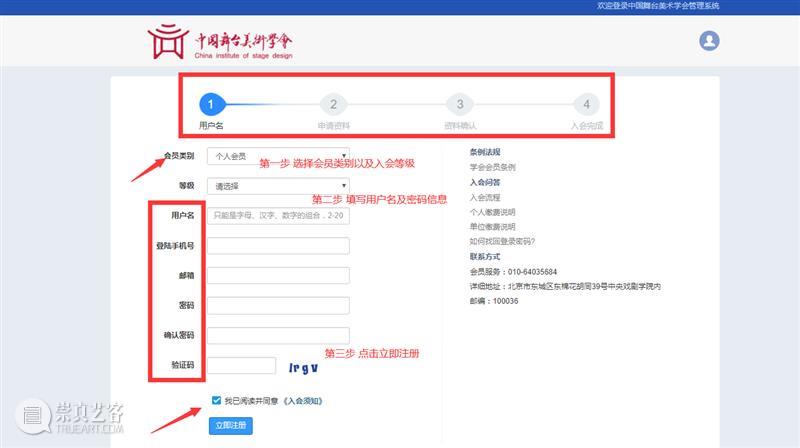Focus the 确认密码 input field
Screen dimensions: 800x448
pos(278,335)
